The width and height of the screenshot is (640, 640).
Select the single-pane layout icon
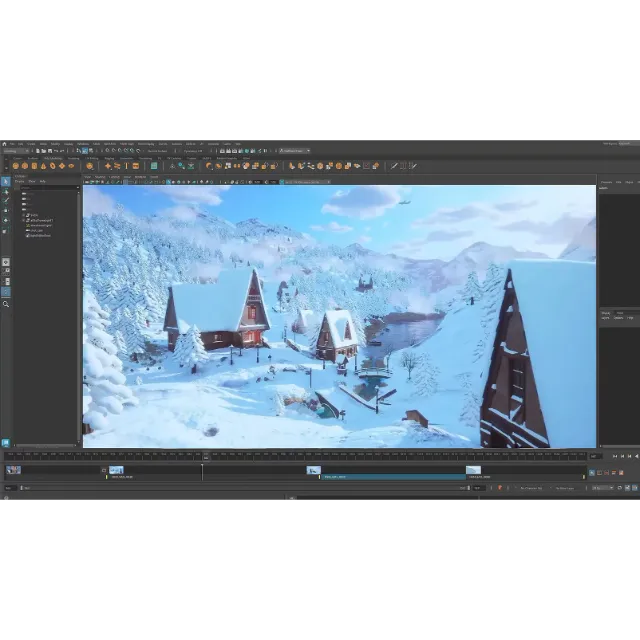point(6,262)
